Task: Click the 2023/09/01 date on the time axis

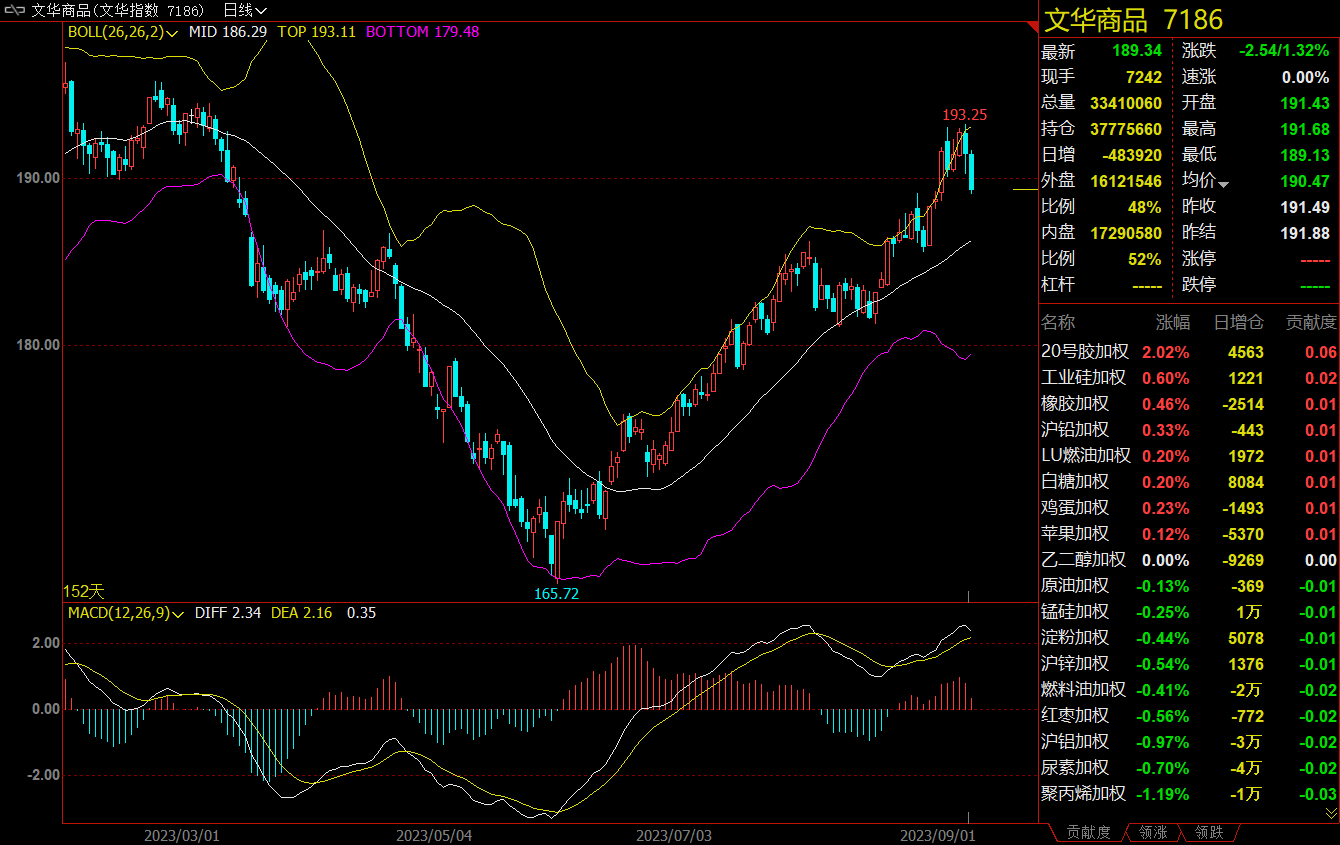Action: (937, 834)
